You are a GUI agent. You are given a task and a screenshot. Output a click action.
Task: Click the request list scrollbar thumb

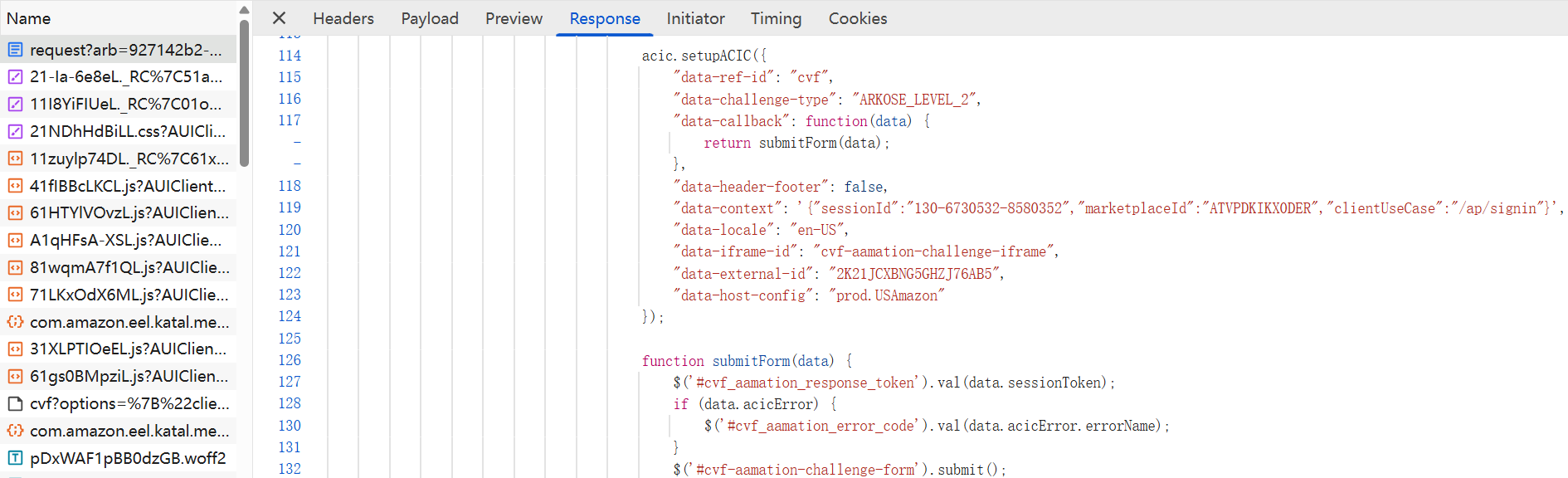tap(244, 91)
